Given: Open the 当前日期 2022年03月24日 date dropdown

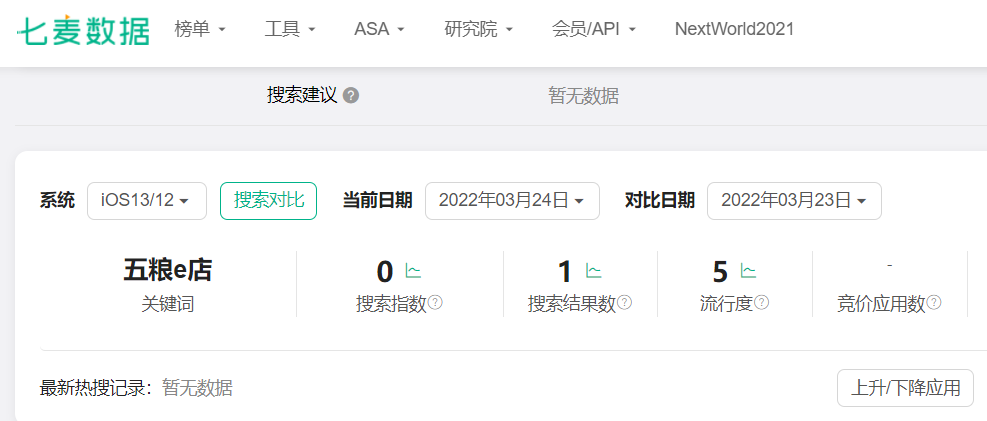Looking at the screenshot, I should tap(512, 201).
